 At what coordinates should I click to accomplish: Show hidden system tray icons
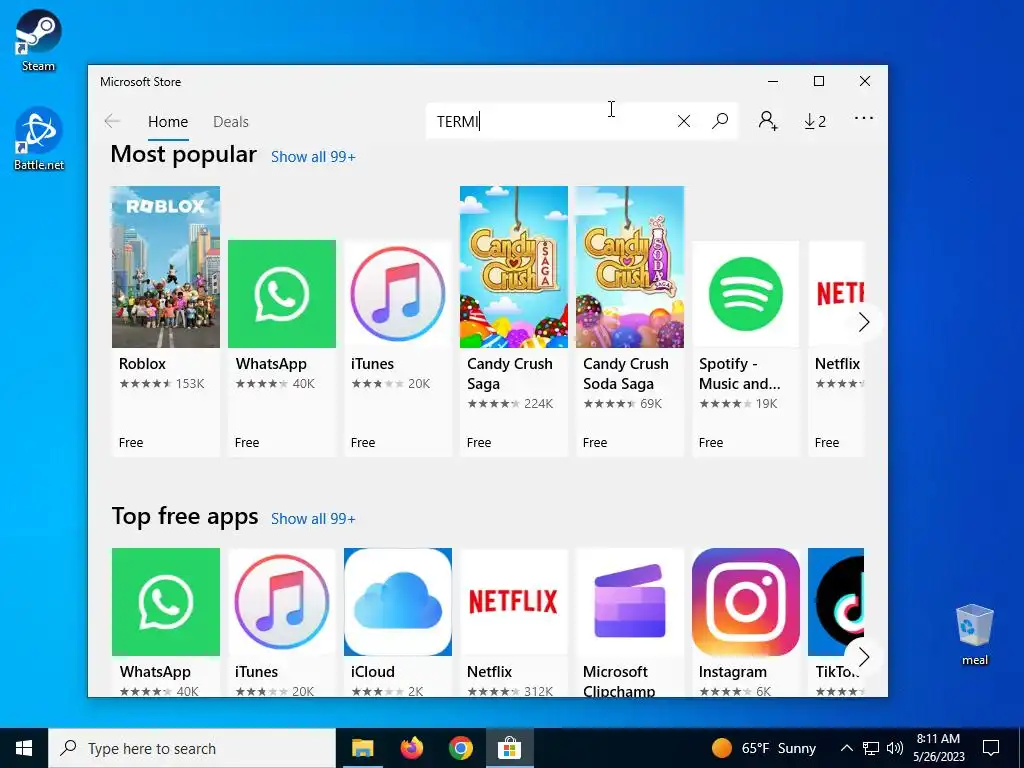tap(846, 748)
